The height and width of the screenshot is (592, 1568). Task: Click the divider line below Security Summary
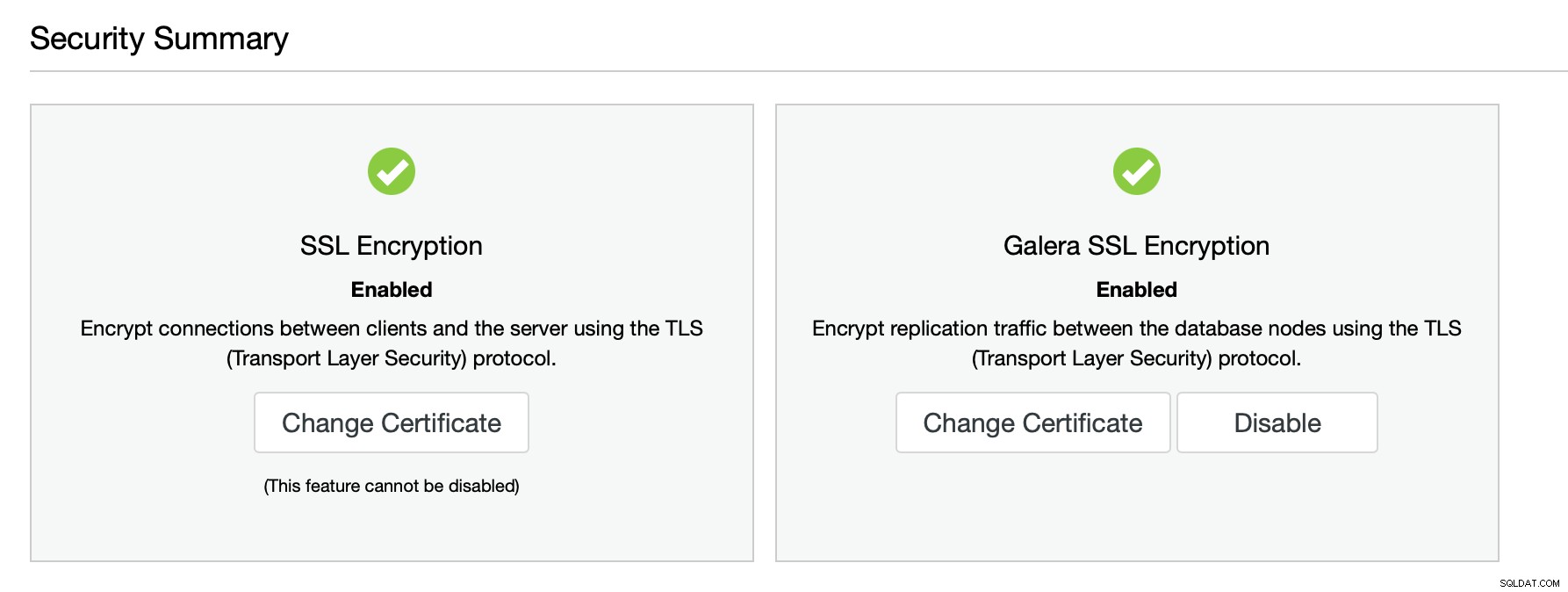coord(799,71)
